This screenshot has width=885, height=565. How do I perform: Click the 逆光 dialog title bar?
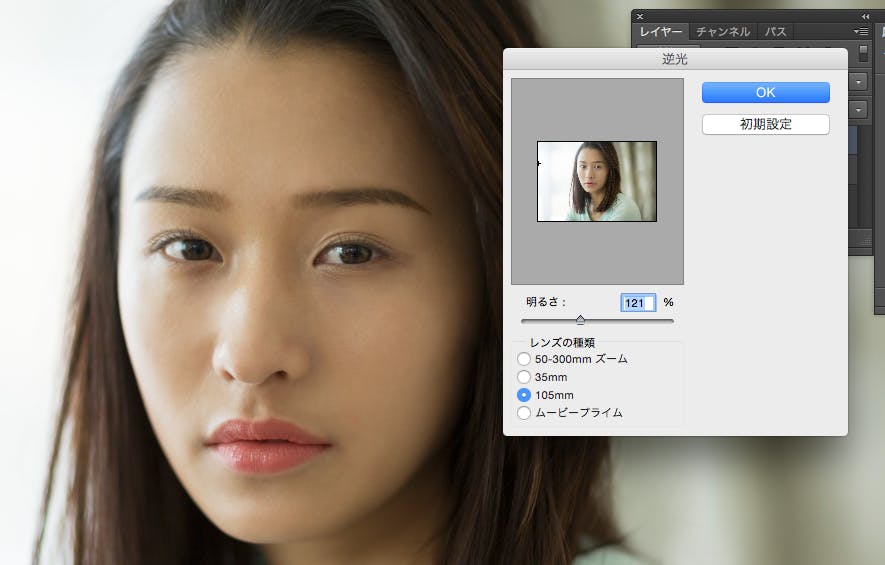tap(675, 59)
